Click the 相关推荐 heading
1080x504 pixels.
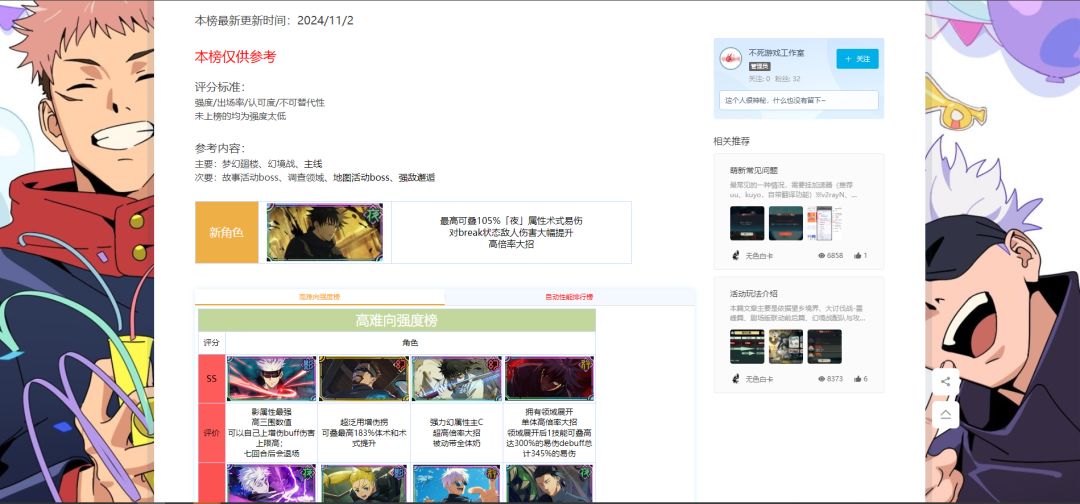pos(731,141)
